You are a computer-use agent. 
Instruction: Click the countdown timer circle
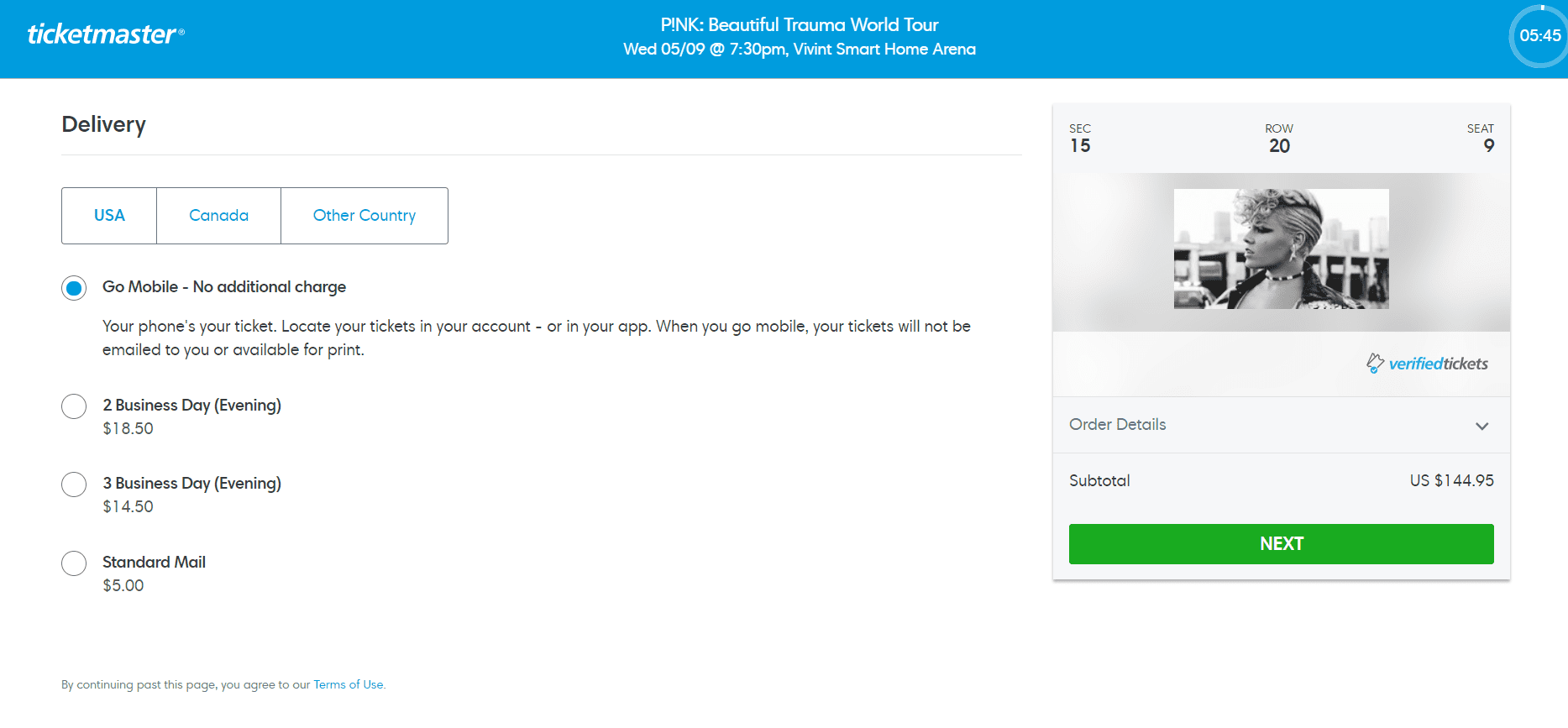[1539, 36]
